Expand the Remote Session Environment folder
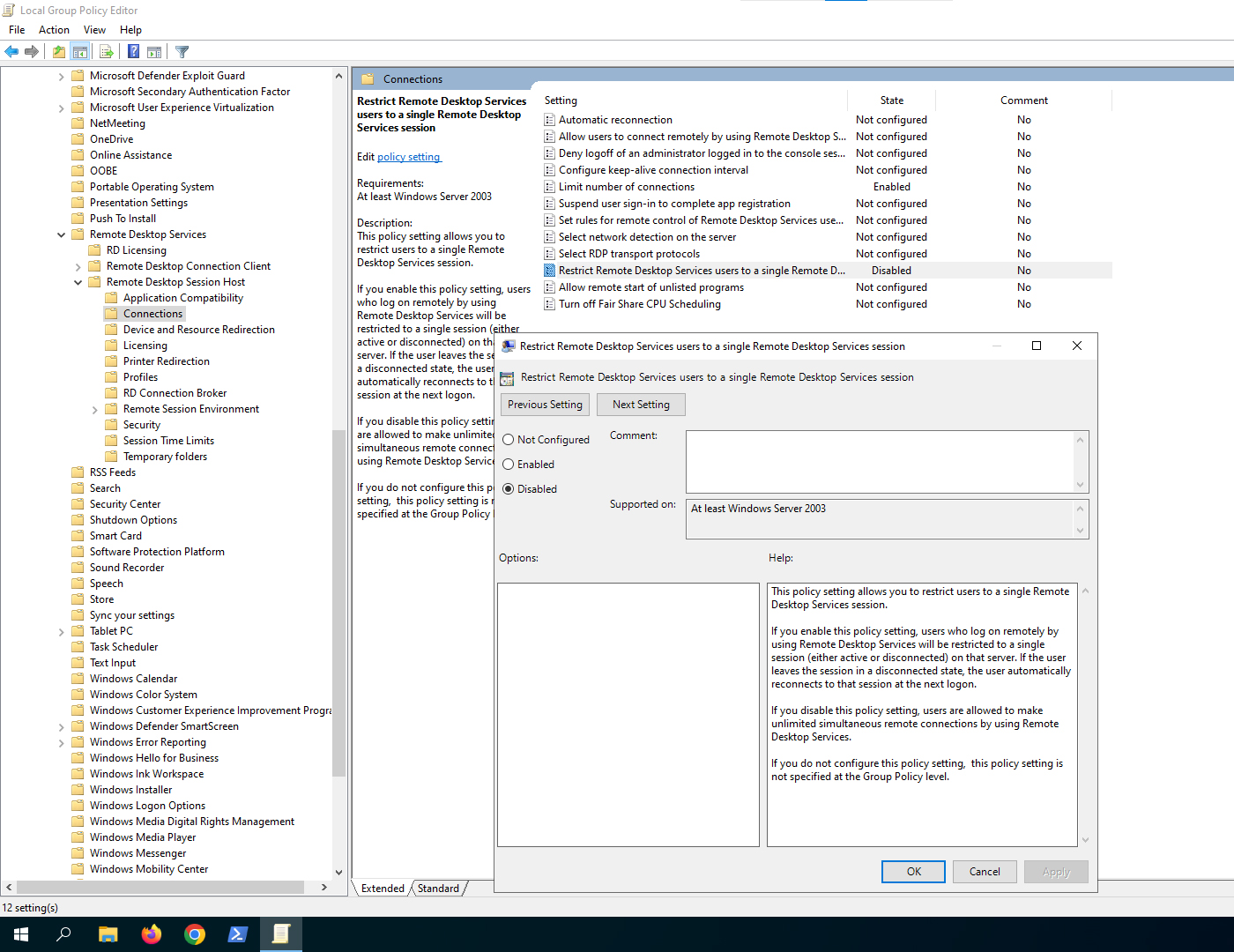 tap(95, 409)
